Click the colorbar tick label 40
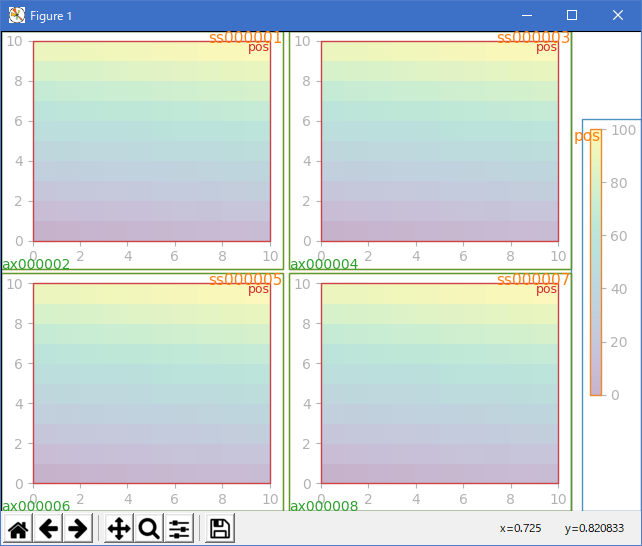642x546 pixels. point(619,289)
